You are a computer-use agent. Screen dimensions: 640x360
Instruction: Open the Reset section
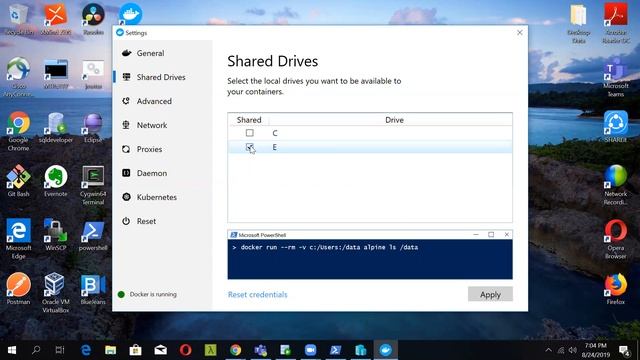(146, 221)
